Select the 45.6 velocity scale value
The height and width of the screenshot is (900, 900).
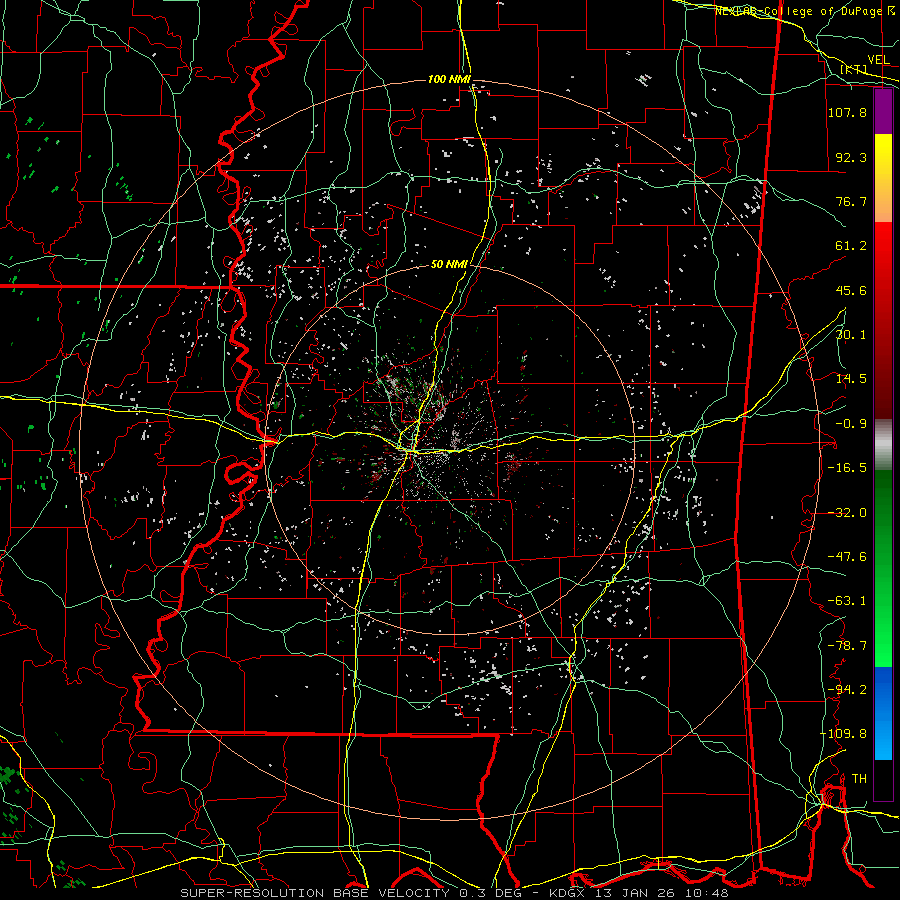coord(852,290)
